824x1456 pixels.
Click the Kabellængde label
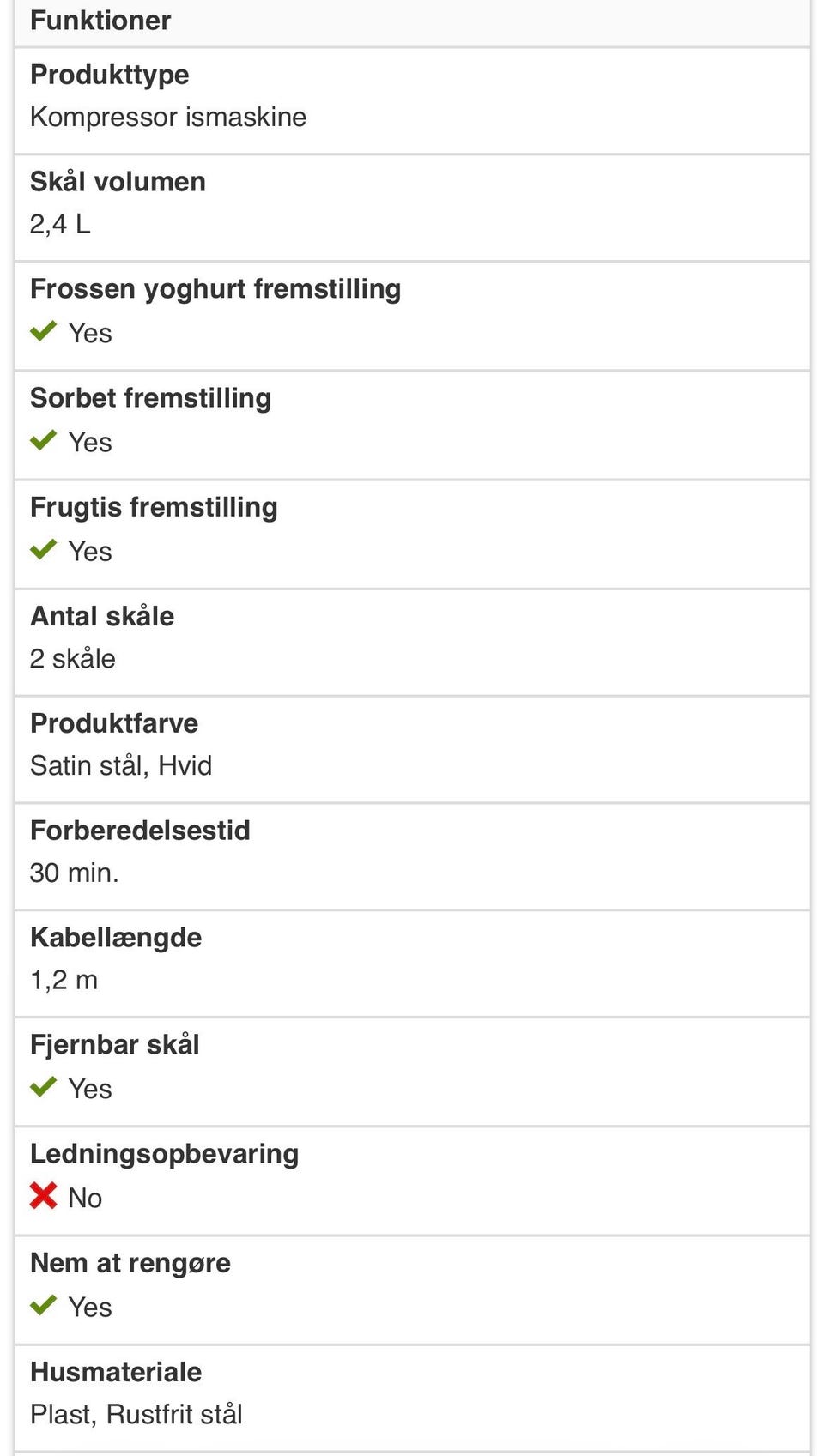pyautogui.click(x=116, y=938)
